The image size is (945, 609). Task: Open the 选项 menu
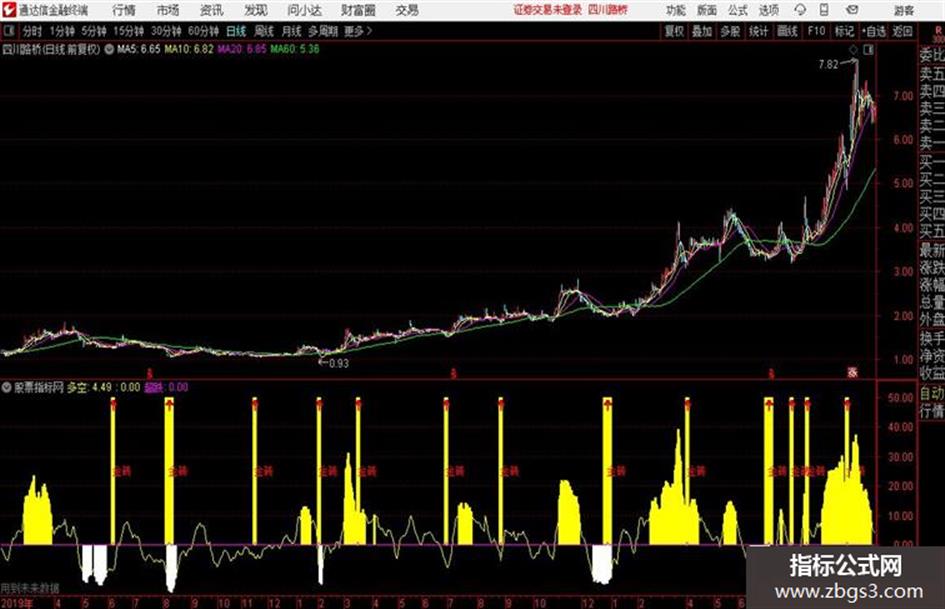(x=769, y=10)
